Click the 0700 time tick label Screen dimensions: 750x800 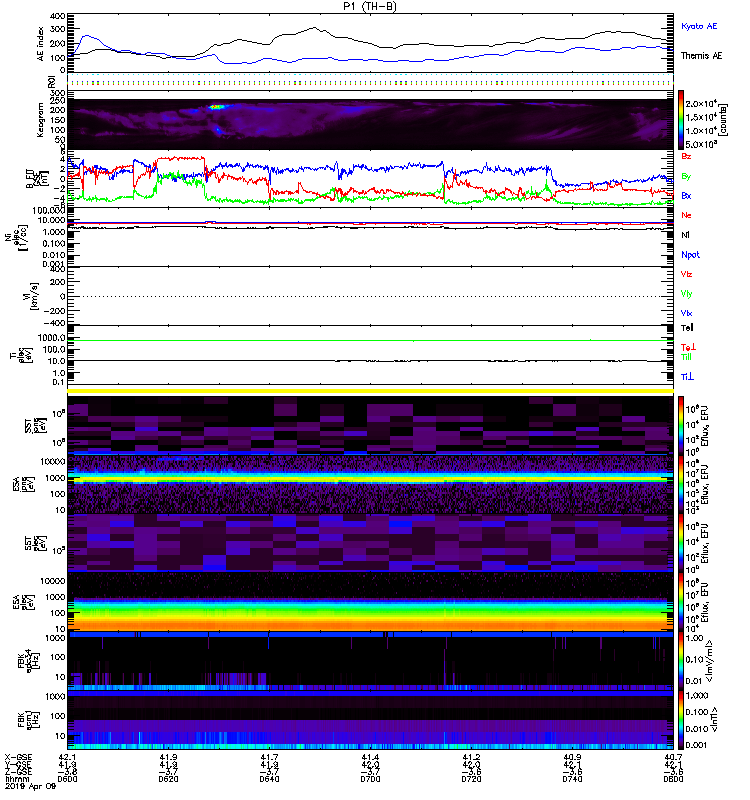pyautogui.click(x=370, y=779)
